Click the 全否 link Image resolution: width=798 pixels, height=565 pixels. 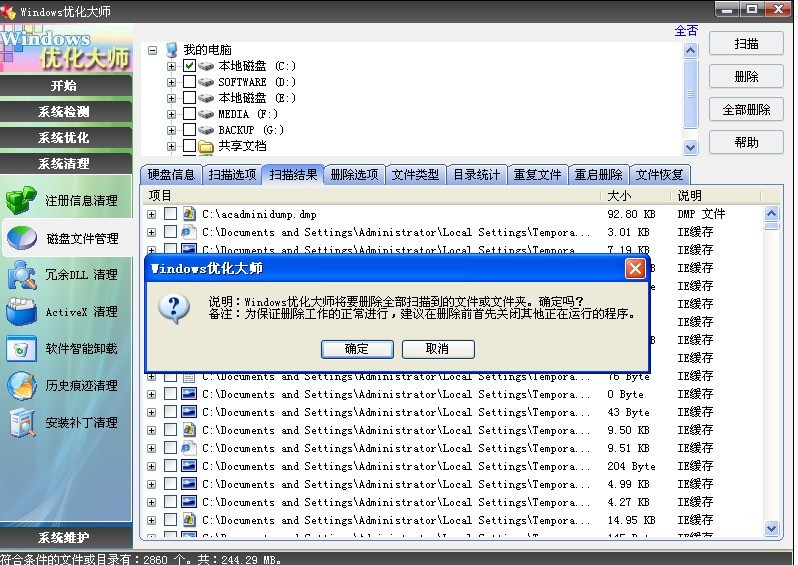686,31
